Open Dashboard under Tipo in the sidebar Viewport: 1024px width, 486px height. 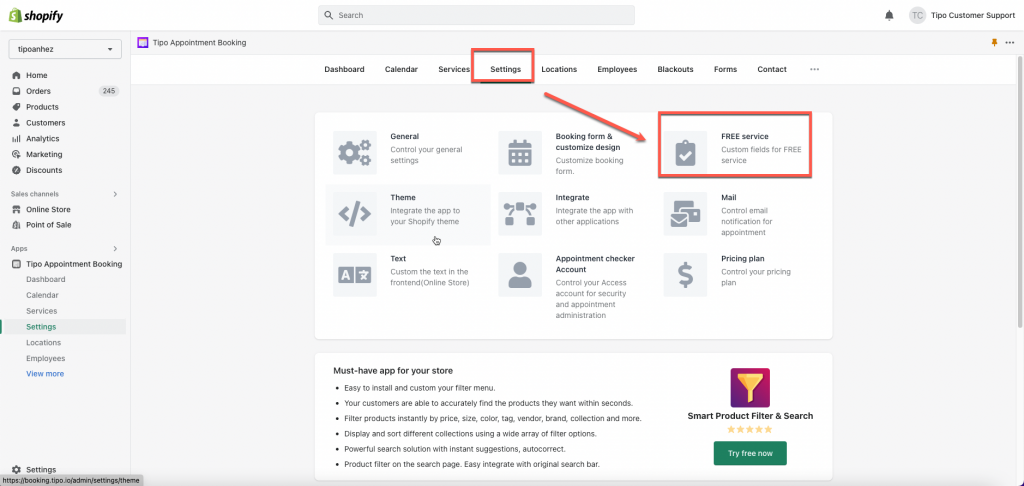46,280
